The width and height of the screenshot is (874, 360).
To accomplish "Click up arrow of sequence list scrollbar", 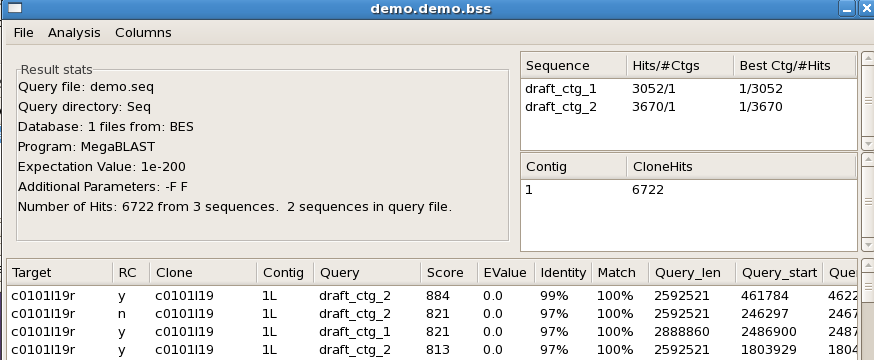I will coord(868,59).
